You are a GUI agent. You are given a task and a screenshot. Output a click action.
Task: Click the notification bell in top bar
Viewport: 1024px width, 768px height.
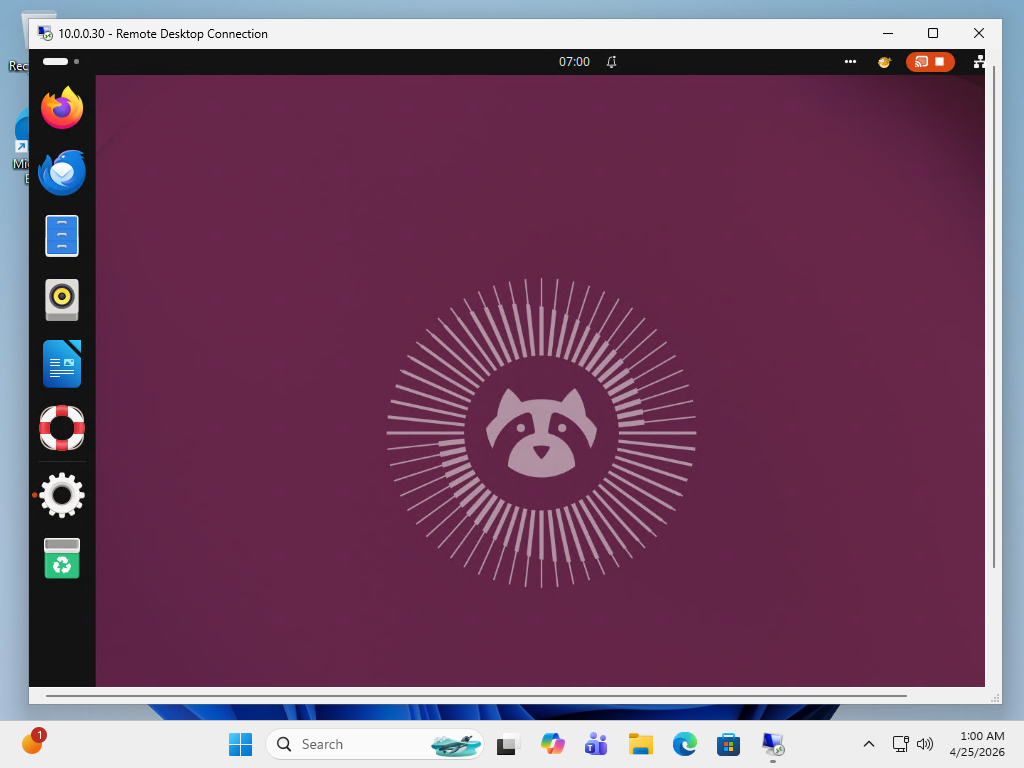(612, 62)
